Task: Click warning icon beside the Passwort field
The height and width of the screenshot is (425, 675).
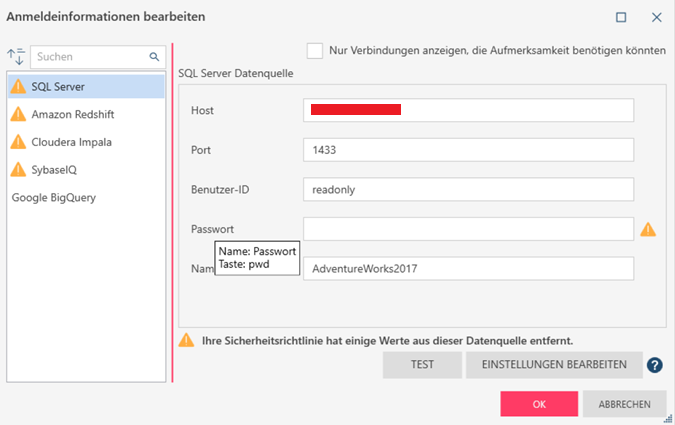Action: pos(648,229)
